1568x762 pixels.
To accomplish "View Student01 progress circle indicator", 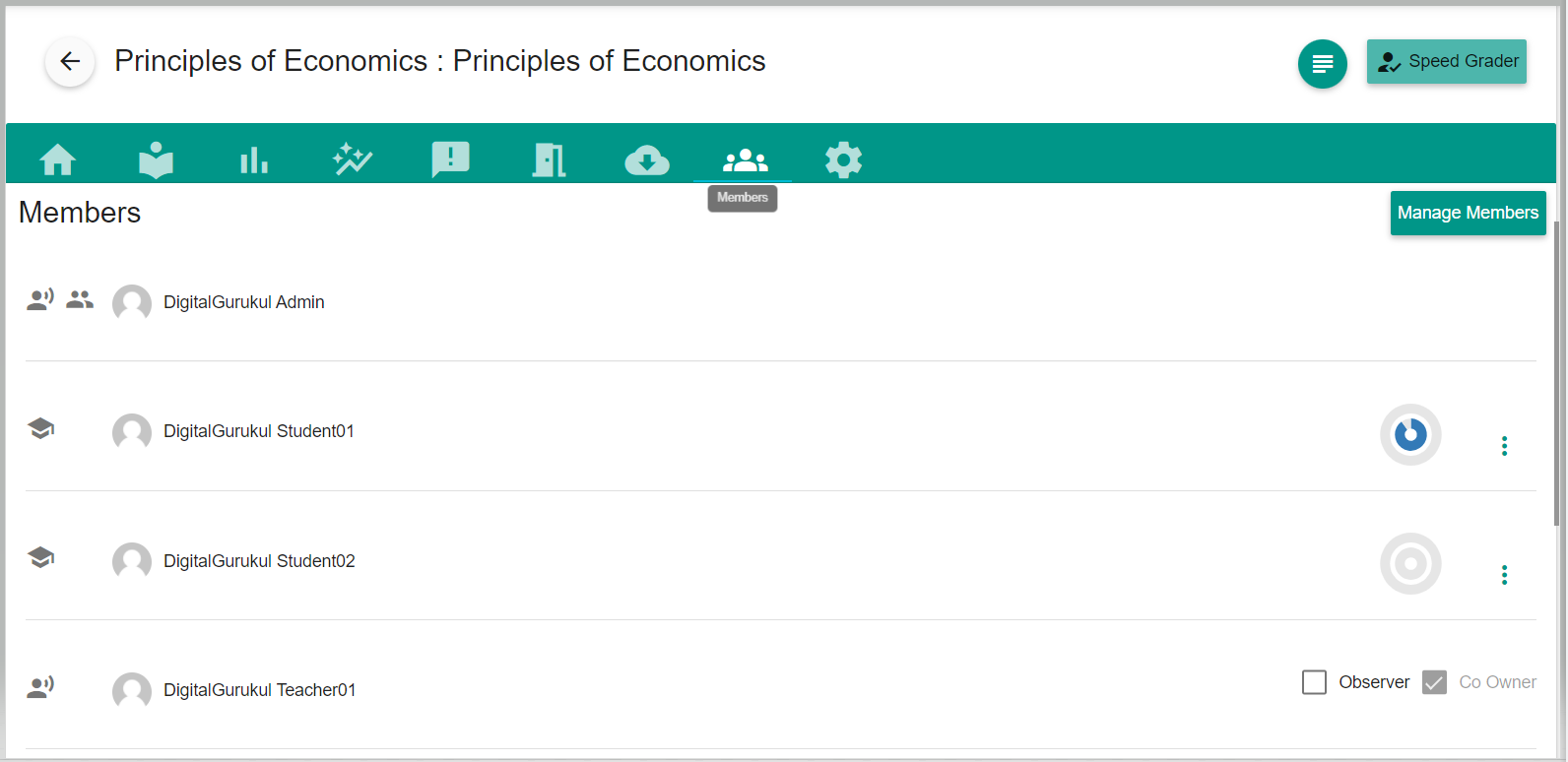I will click(x=1410, y=434).
